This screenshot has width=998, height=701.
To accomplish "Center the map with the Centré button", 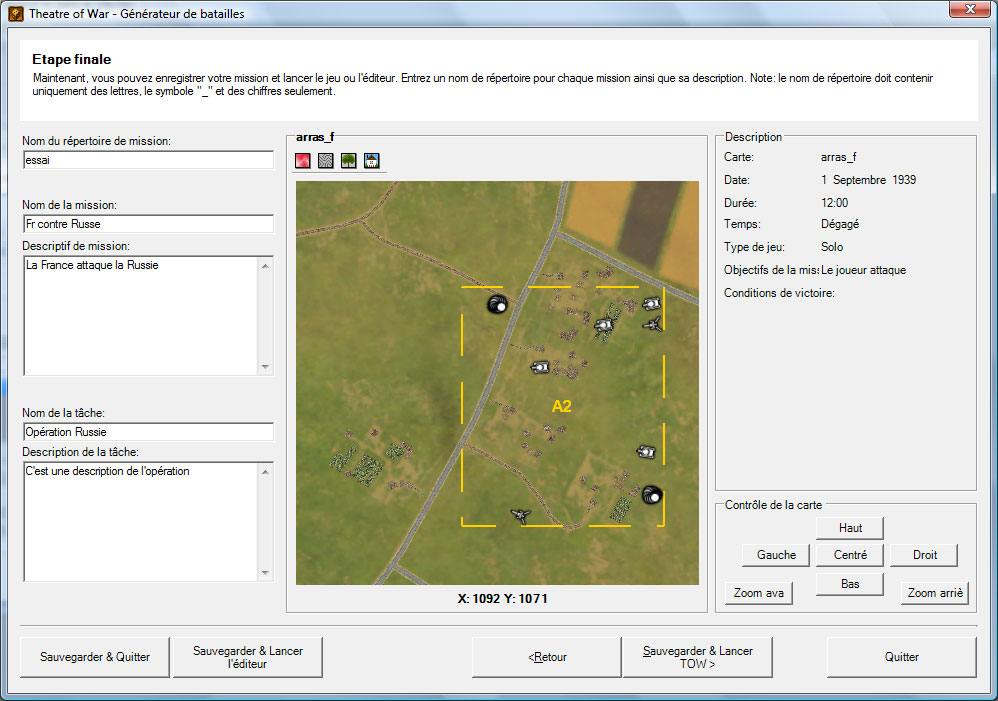I will 850,555.
